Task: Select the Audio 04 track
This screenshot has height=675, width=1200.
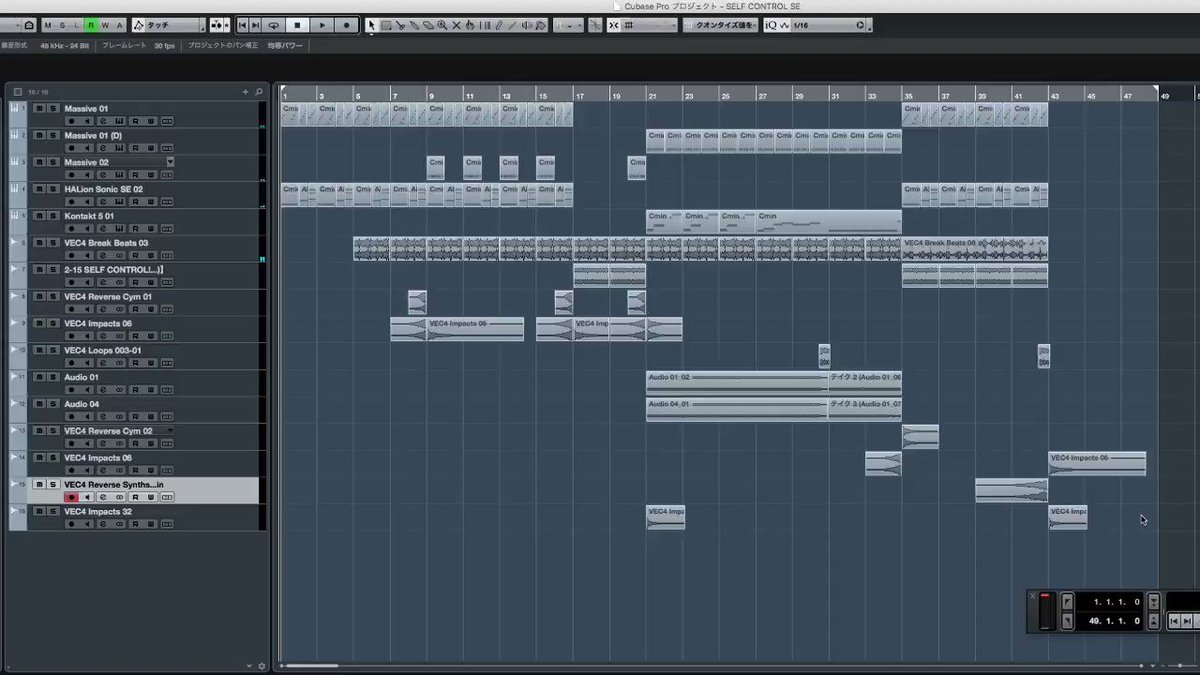Action: 82,404
